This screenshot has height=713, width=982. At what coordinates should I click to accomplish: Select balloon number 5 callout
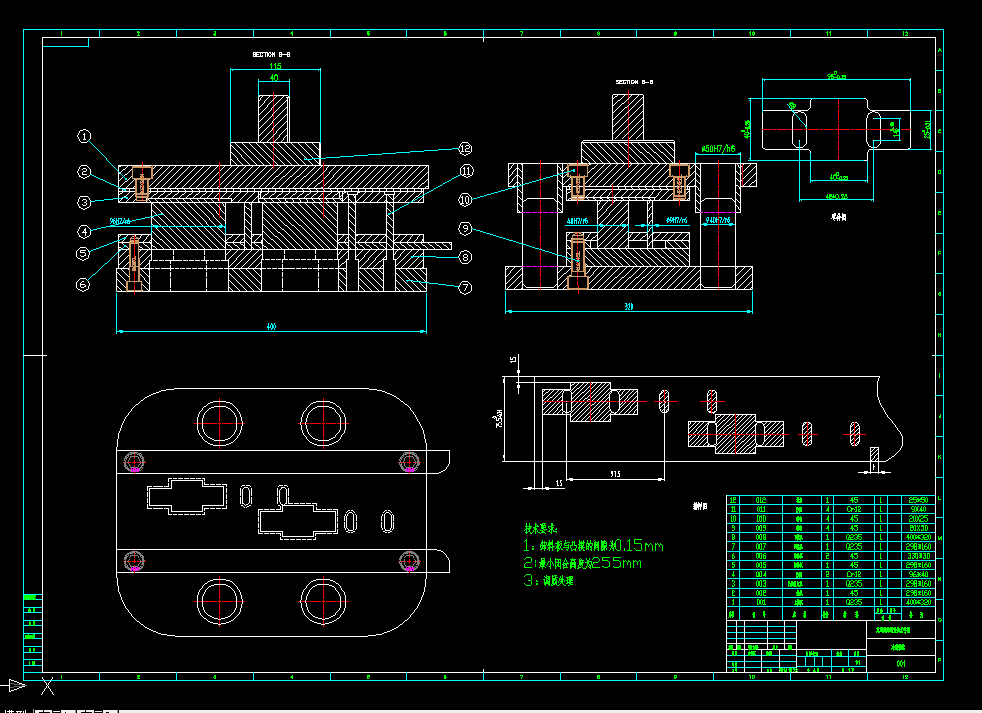pos(83,253)
